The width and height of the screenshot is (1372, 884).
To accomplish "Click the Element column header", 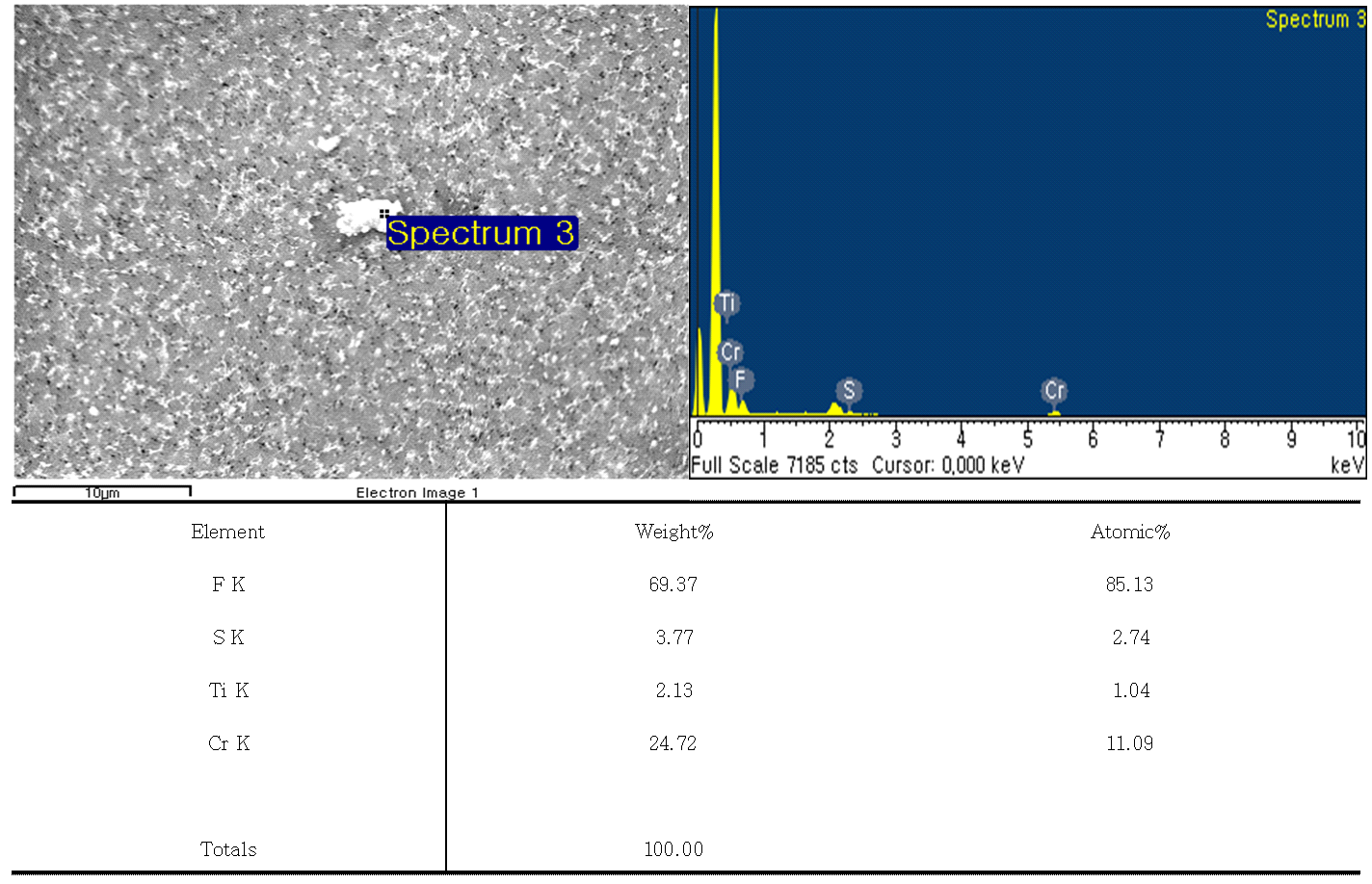I will coord(227,532).
